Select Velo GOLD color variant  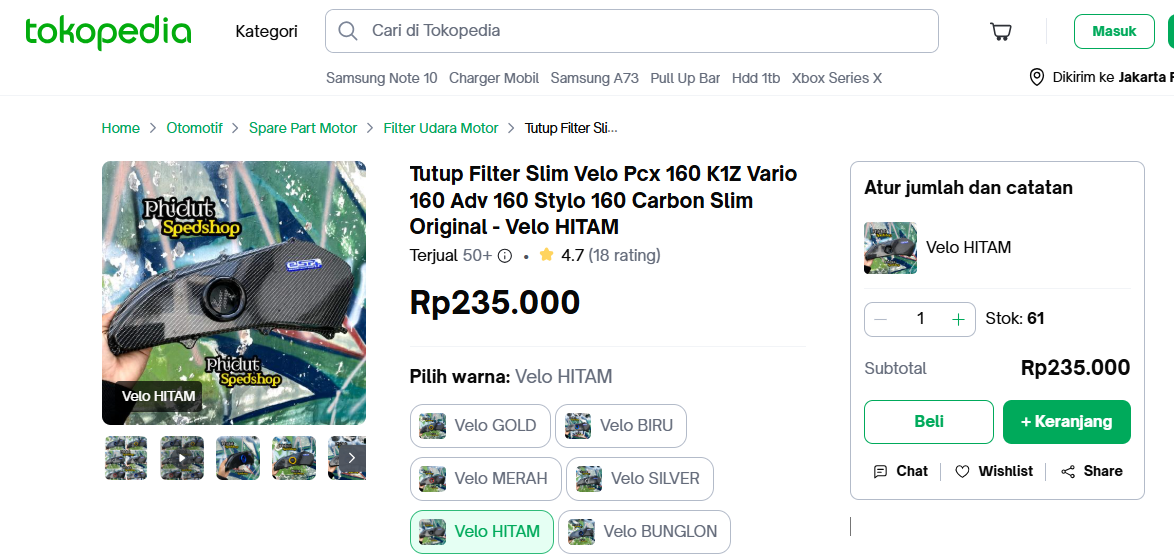click(480, 426)
